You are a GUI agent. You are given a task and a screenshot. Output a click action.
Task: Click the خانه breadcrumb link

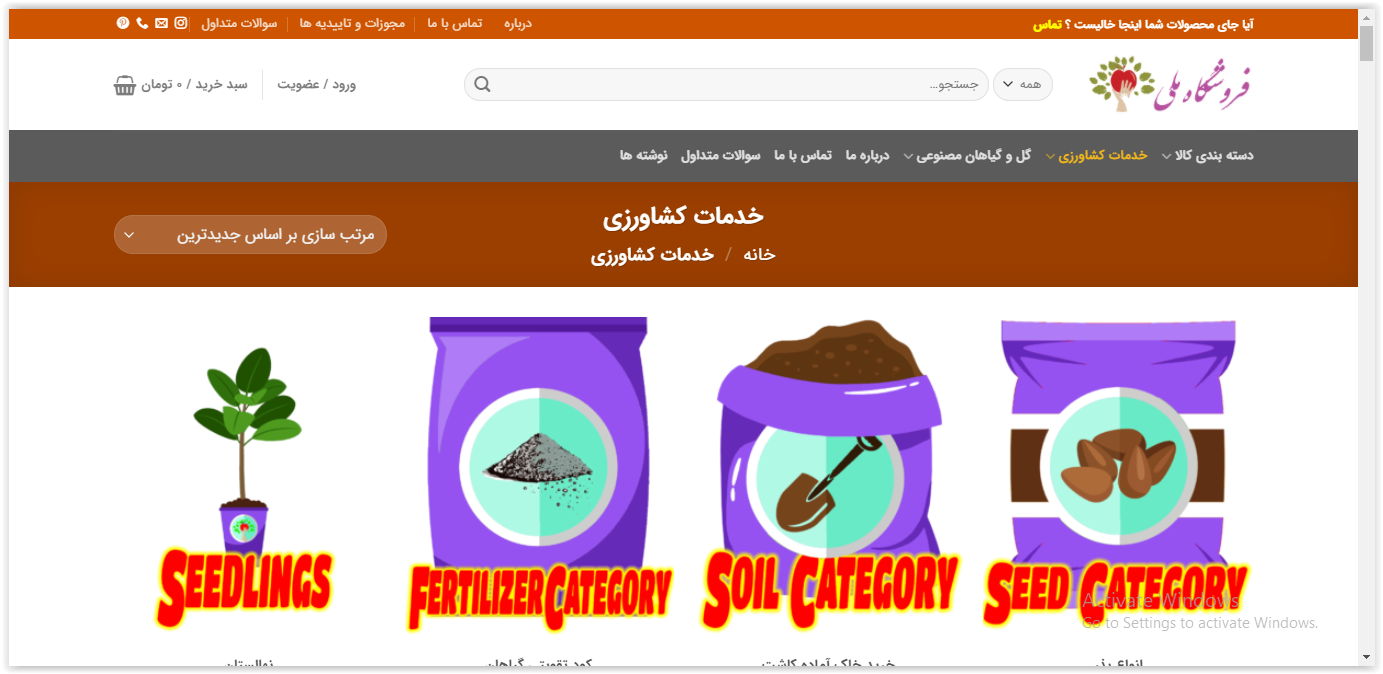click(759, 255)
